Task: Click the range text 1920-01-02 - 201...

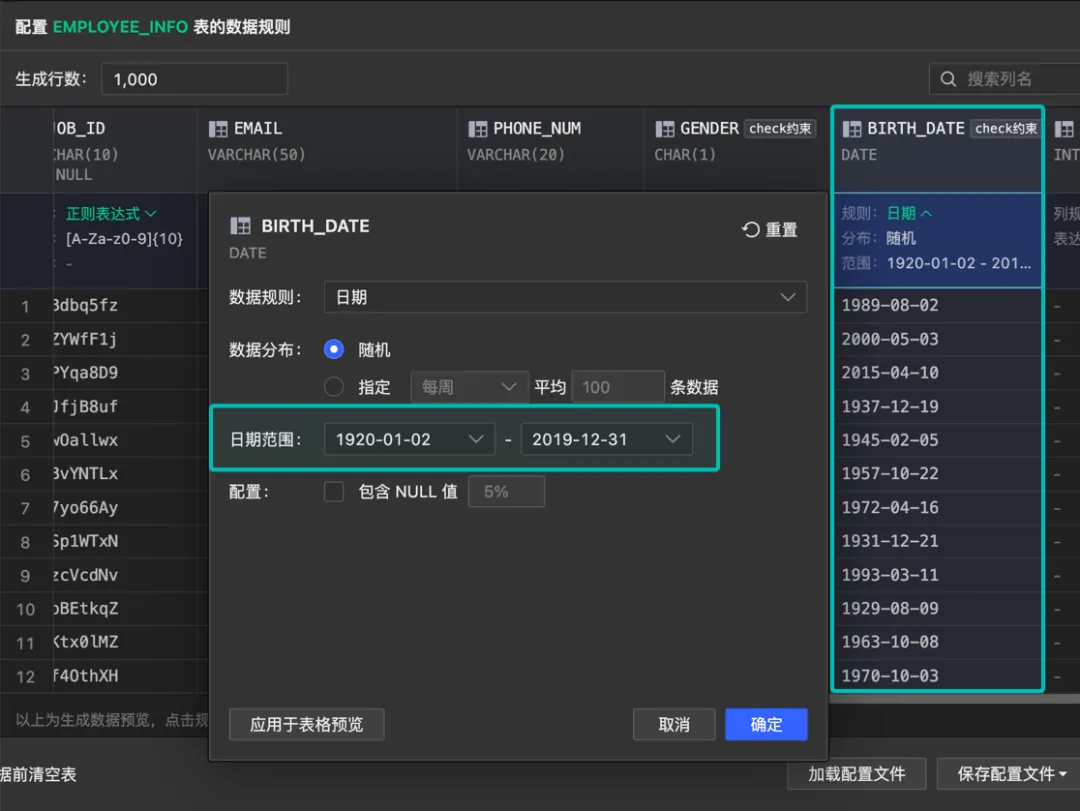Action: [x=959, y=263]
